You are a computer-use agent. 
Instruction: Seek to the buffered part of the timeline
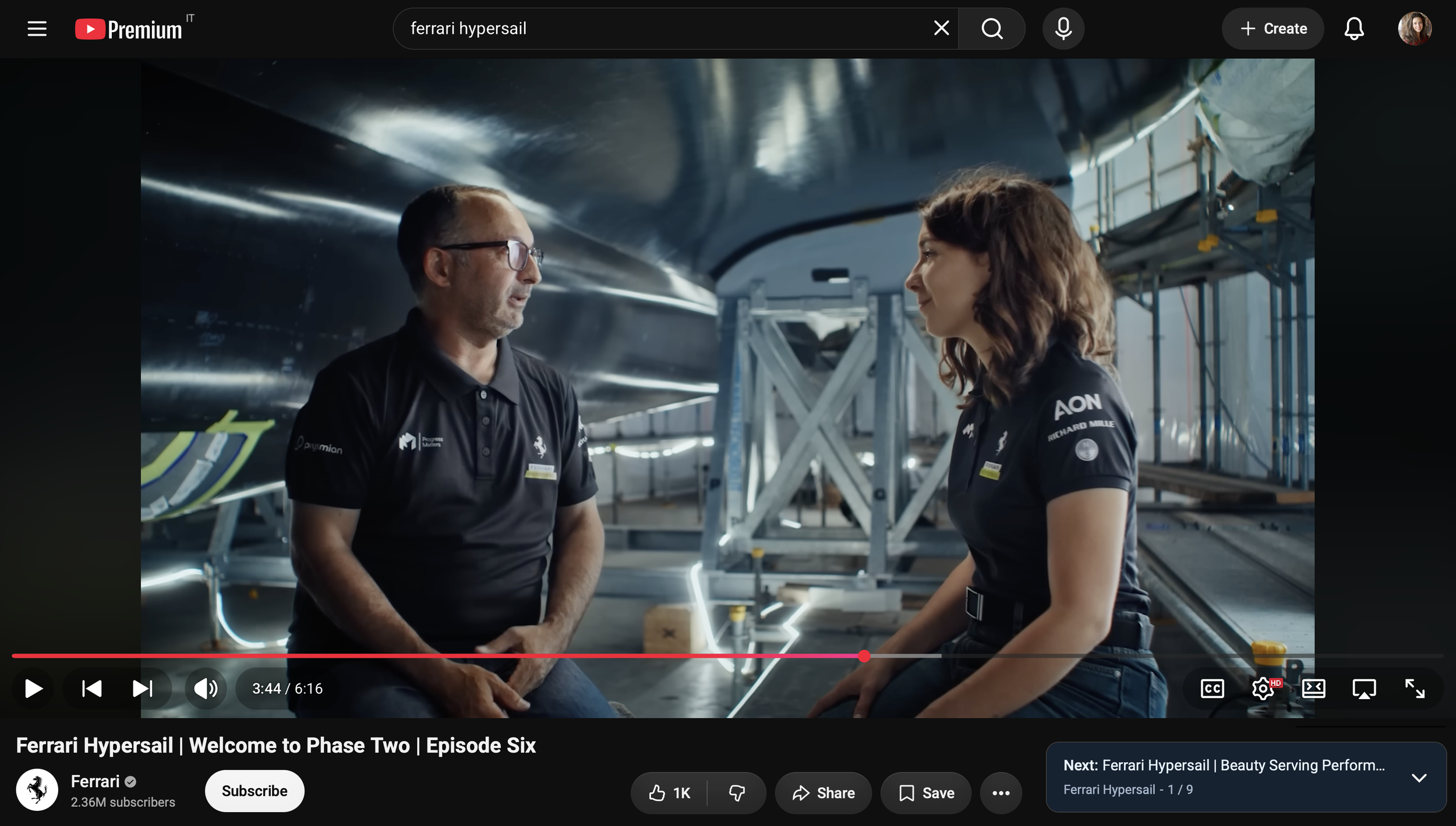coord(906,656)
